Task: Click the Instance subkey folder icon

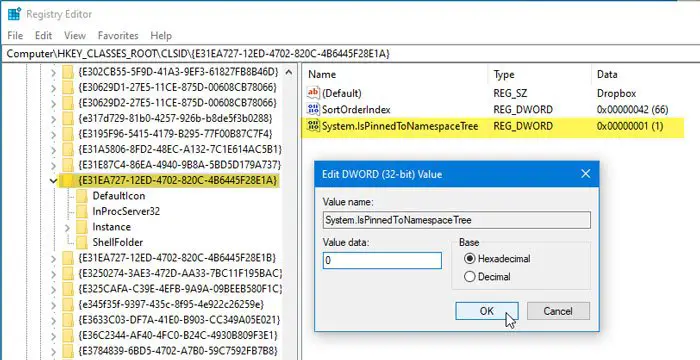Action: (82, 227)
